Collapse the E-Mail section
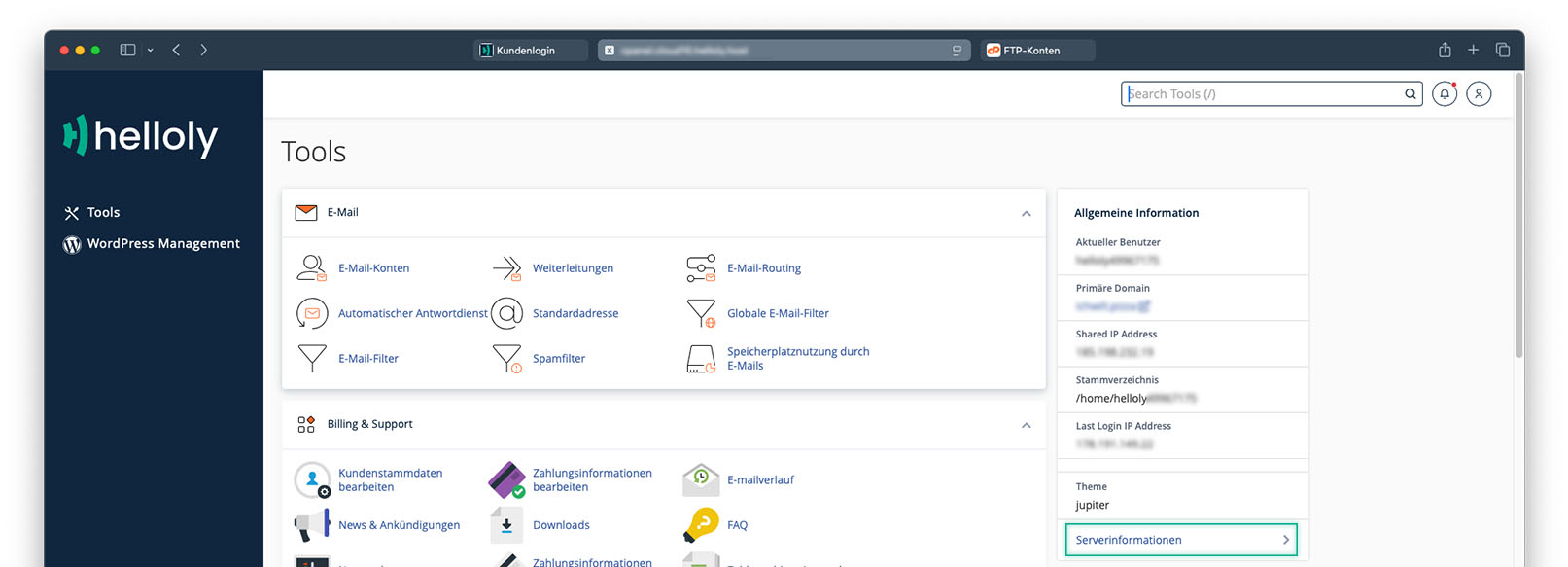This screenshot has width=1568, height=567. click(x=1026, y=213)
